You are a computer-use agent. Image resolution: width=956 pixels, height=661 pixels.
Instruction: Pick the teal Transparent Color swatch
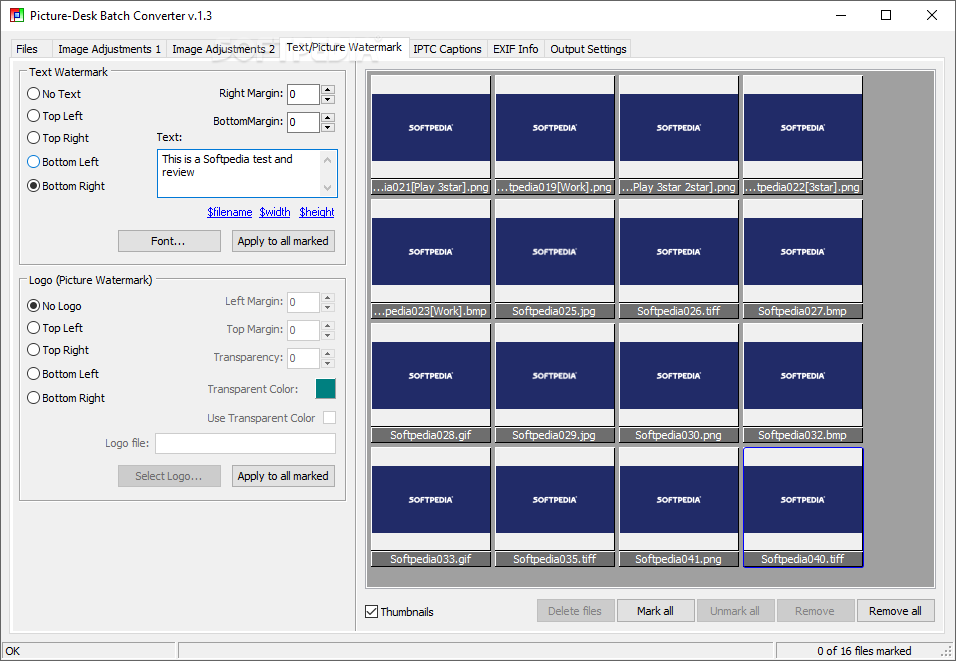tap(326, 388)
